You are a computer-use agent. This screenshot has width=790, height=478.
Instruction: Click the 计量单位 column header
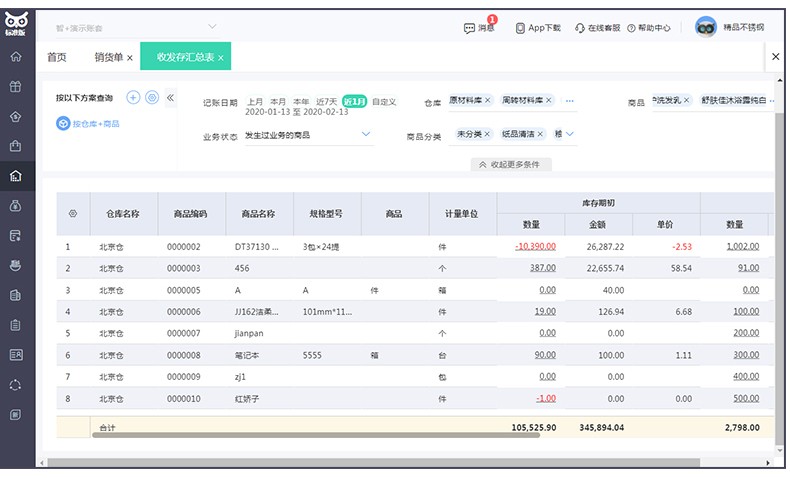462,214
